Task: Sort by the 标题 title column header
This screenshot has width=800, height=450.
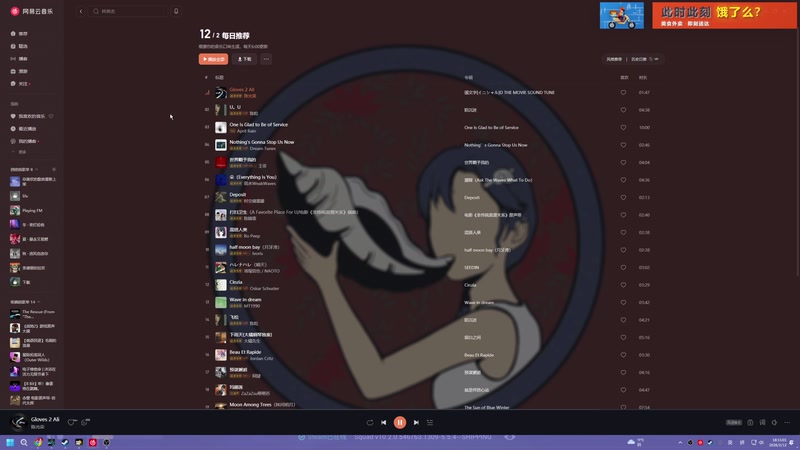Action: pos(219,78)
